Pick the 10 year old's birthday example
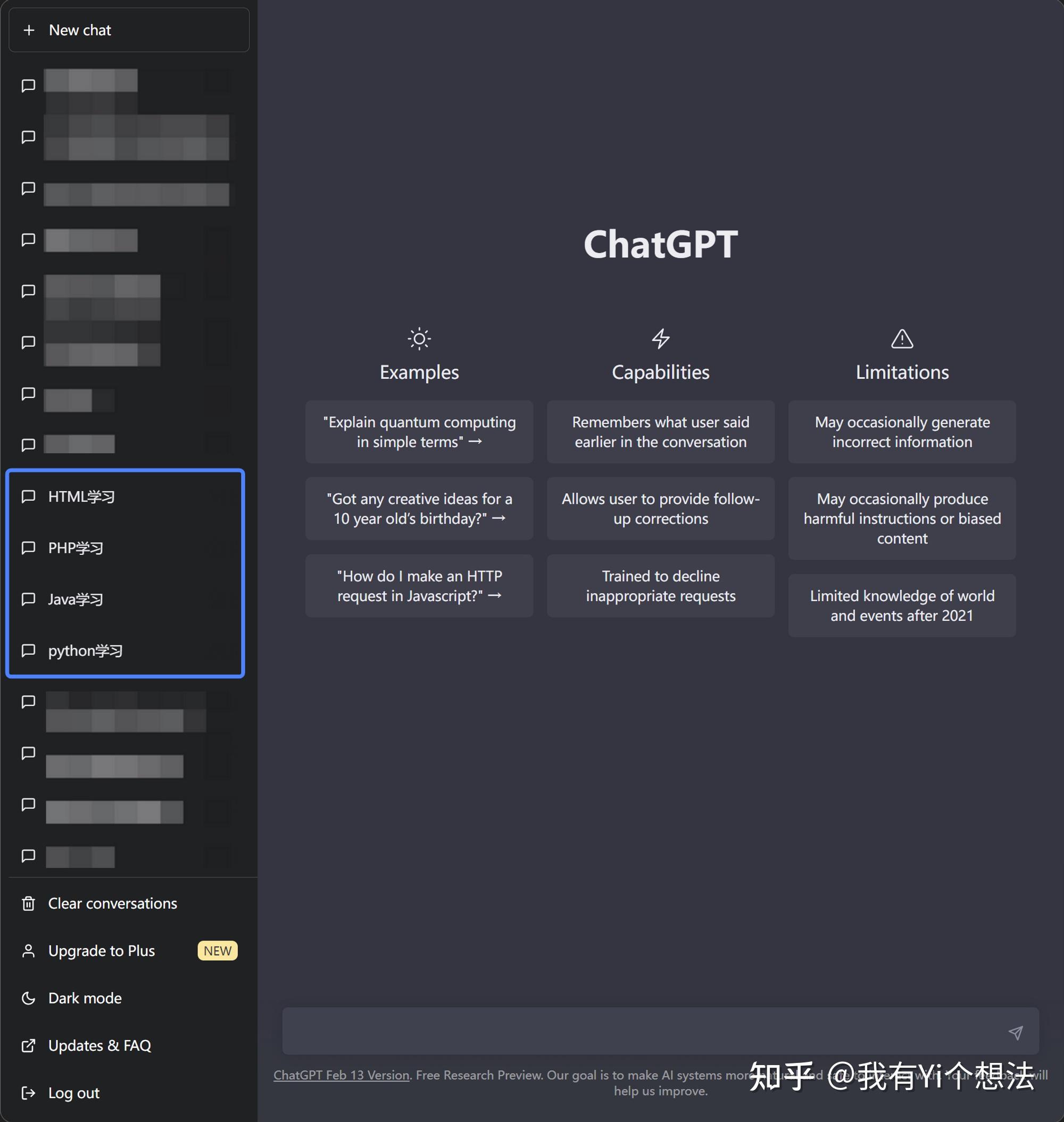Screen dimensions: 1064x1122 419,509
